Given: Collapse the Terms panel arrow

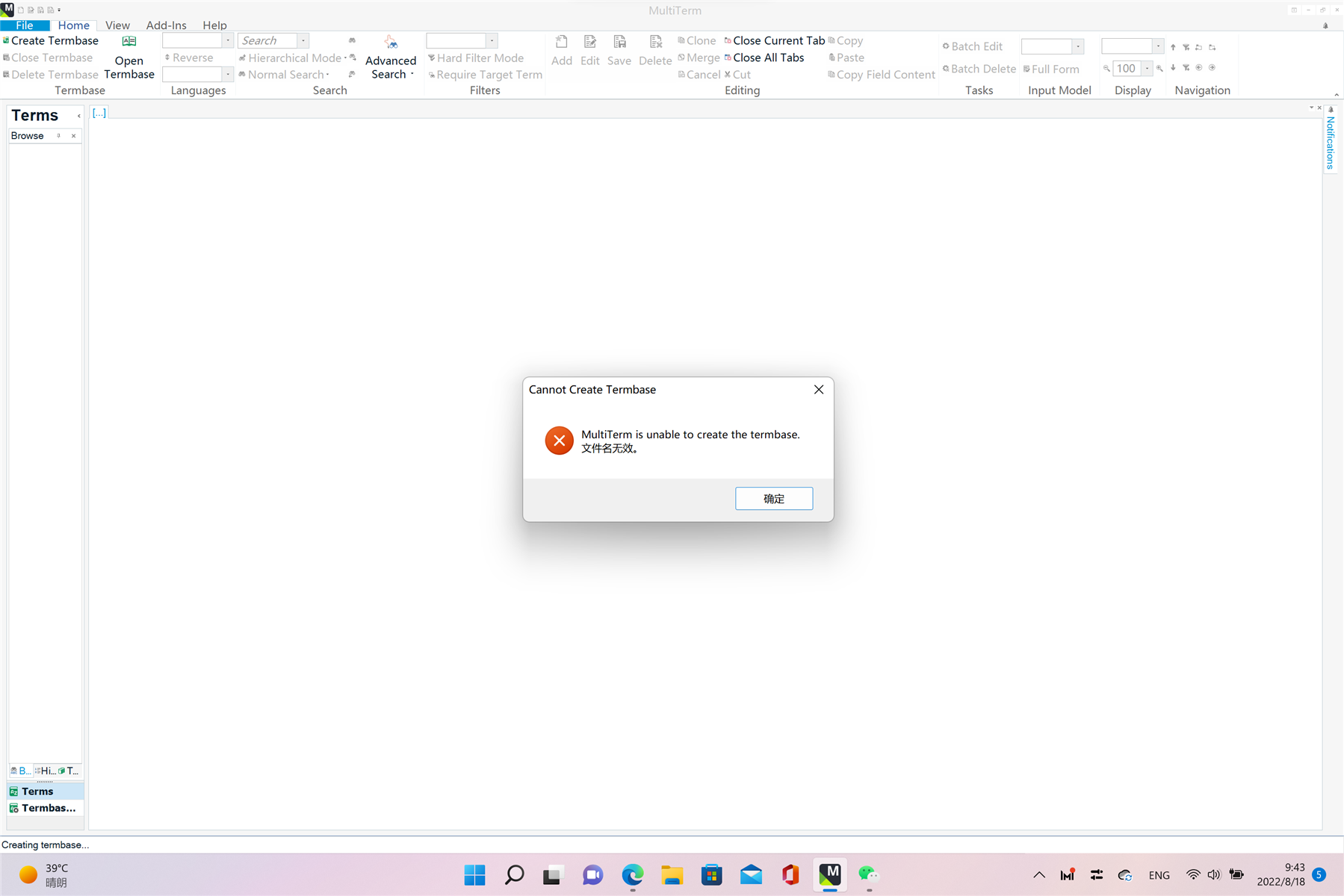Looking at the screenshot, I should pyautogui.click(x=78, y=116).
